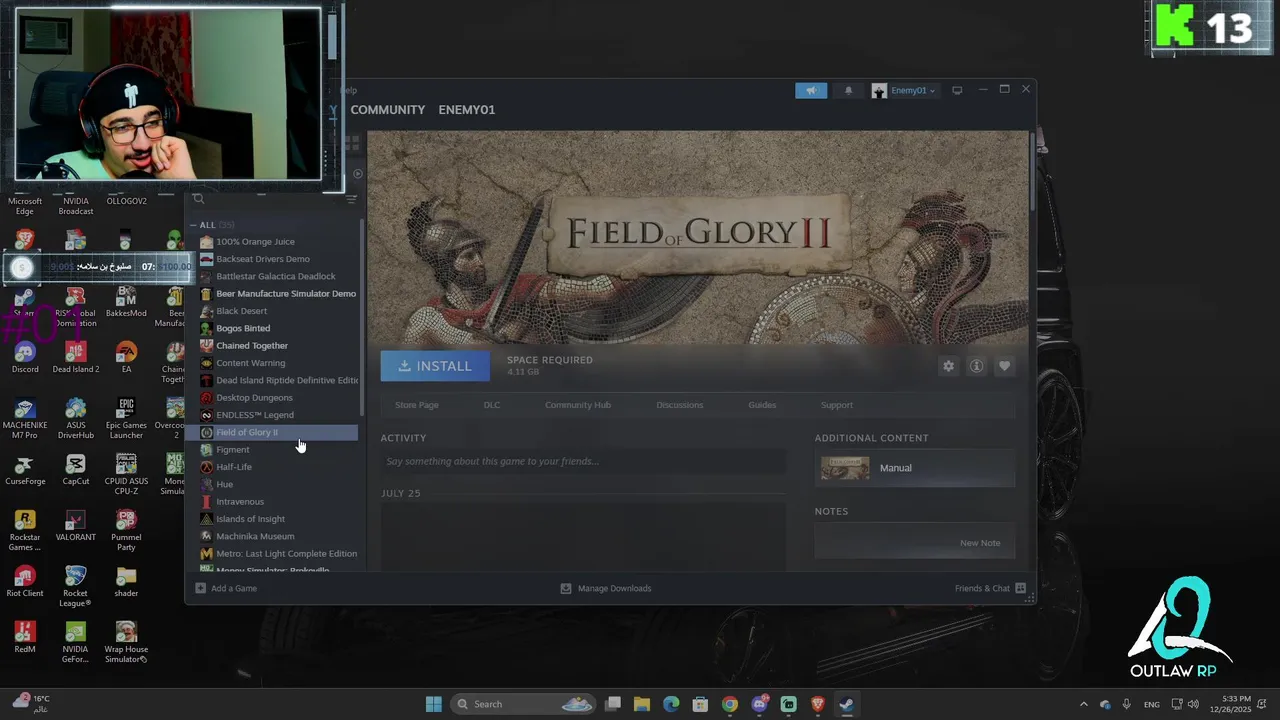Image resolution: width=1280 pixels, height=720 pixels.
Task: Open Dead Island 2 desktop shortcut
Action: 75,358
